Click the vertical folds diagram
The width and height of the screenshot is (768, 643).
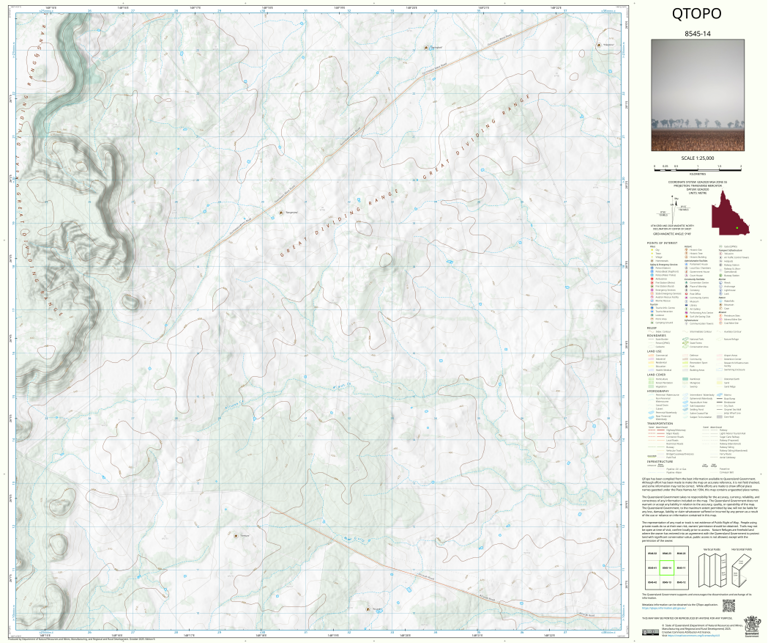point(711,570)
